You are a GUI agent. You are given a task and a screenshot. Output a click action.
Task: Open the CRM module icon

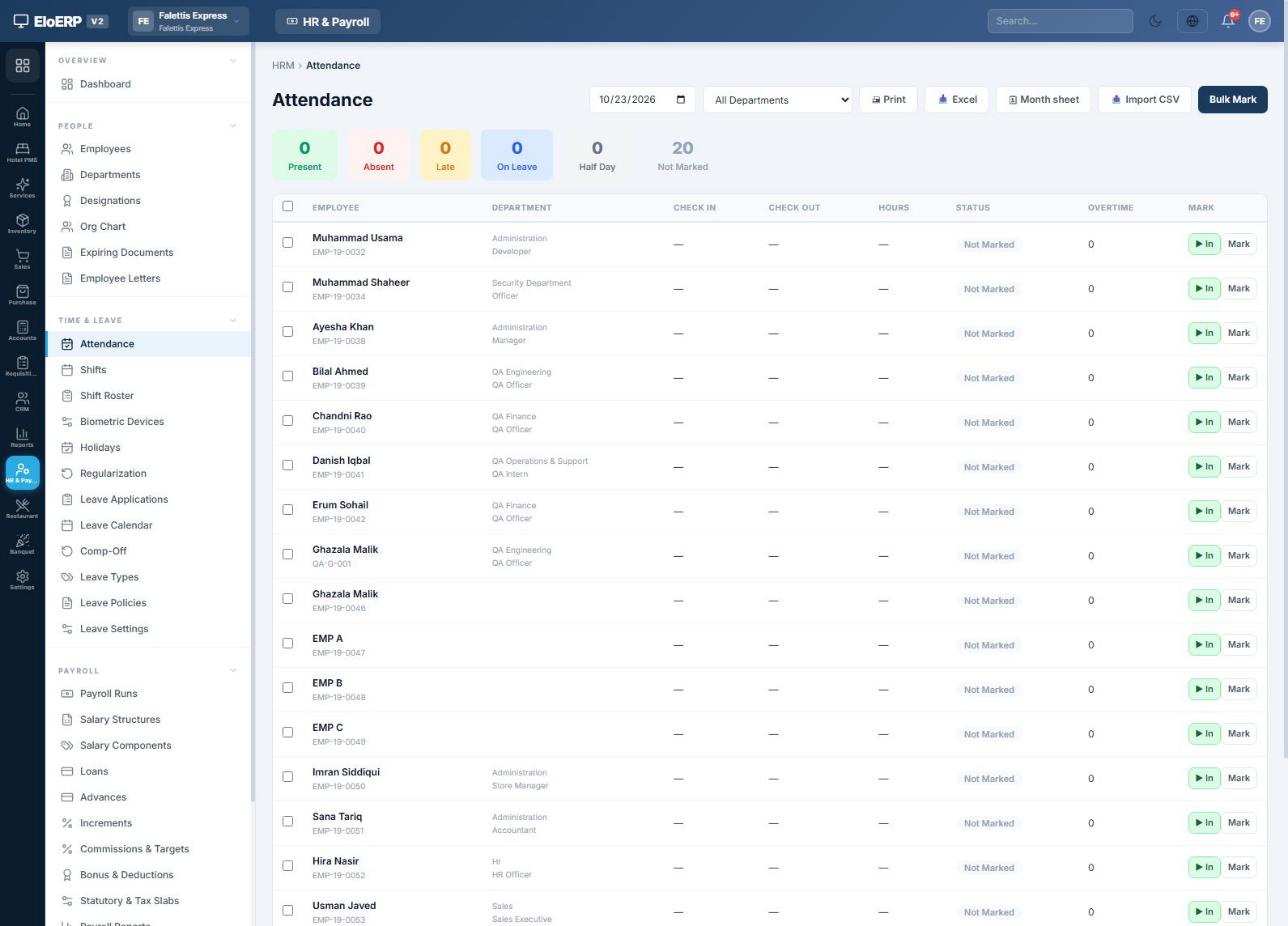(22, 402)
